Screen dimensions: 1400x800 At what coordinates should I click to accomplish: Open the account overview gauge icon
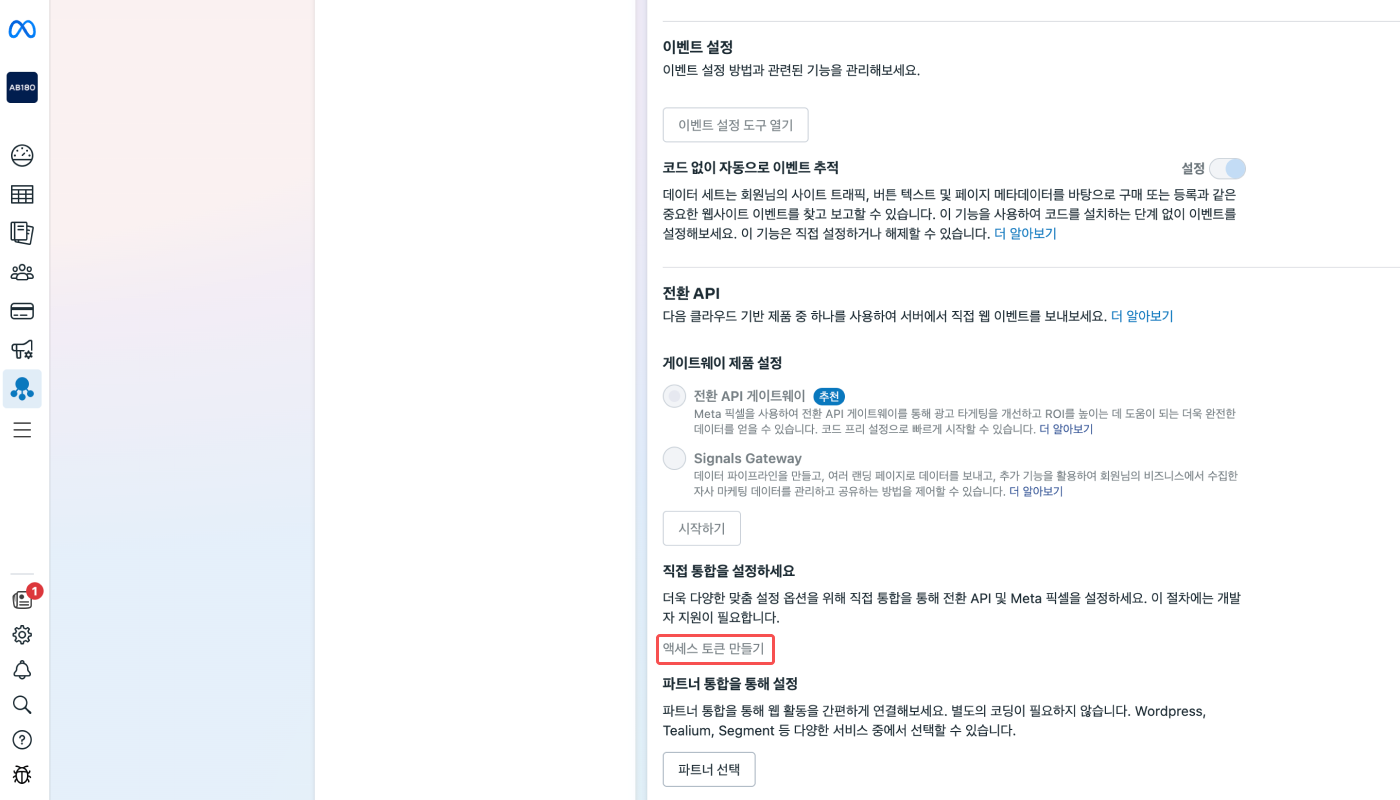[22, 156]
